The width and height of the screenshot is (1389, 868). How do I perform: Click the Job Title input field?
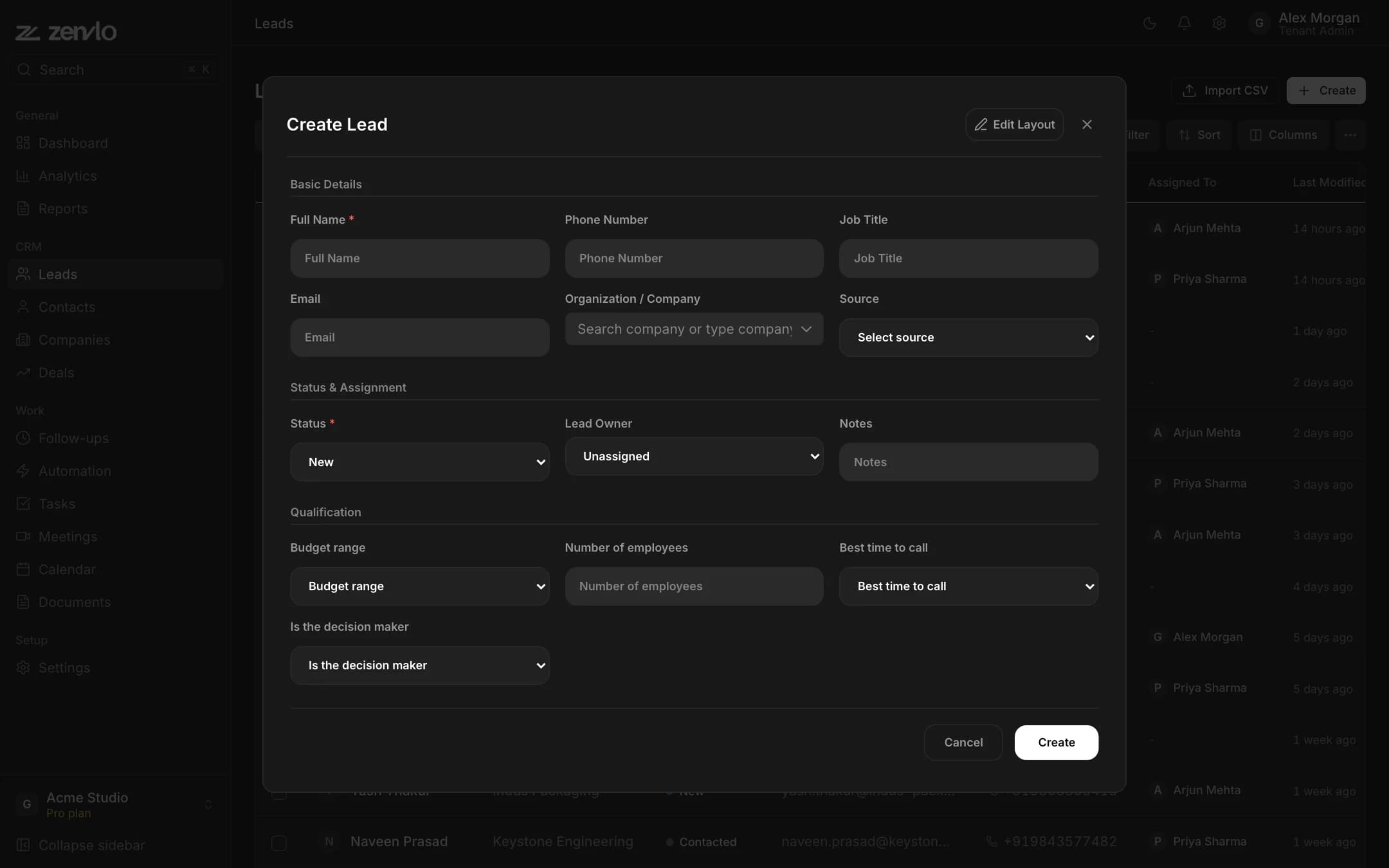pyautogui.click(x=968, y=258)
